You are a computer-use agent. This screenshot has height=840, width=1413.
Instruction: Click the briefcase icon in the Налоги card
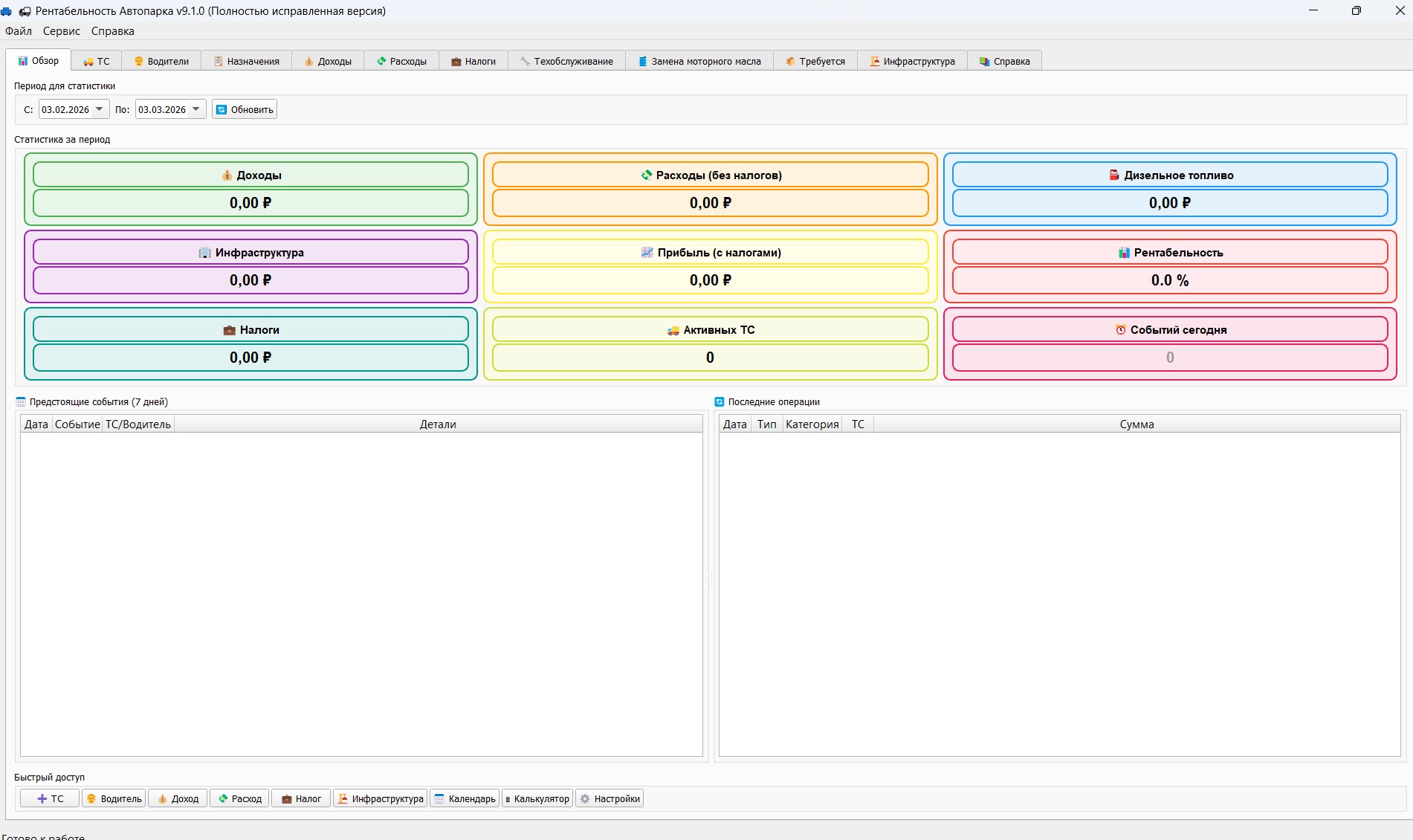[x=230, y=330]
